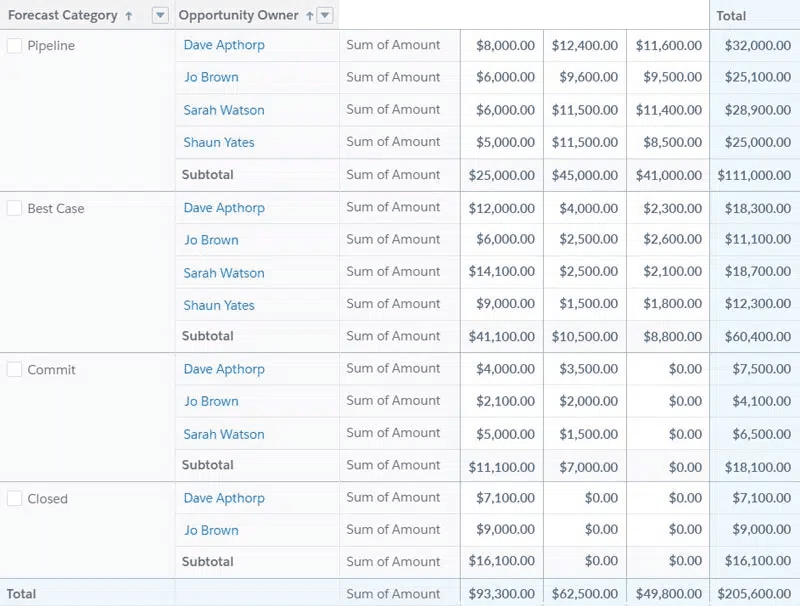This screenshot has height=606, width=800.
Task: Click the Total column header
Action: pos(731,16)
